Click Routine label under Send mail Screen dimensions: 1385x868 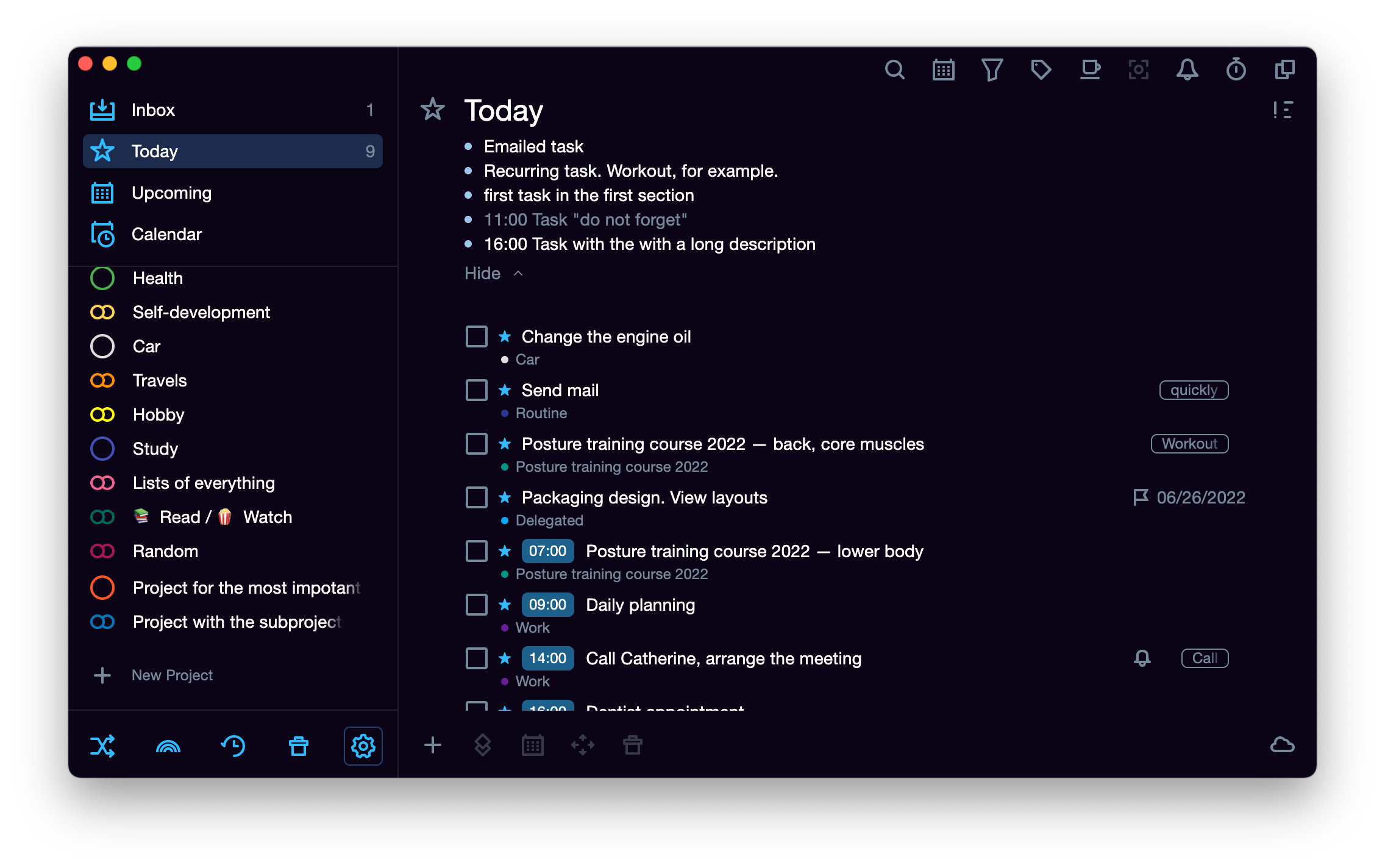click(541, 413)
